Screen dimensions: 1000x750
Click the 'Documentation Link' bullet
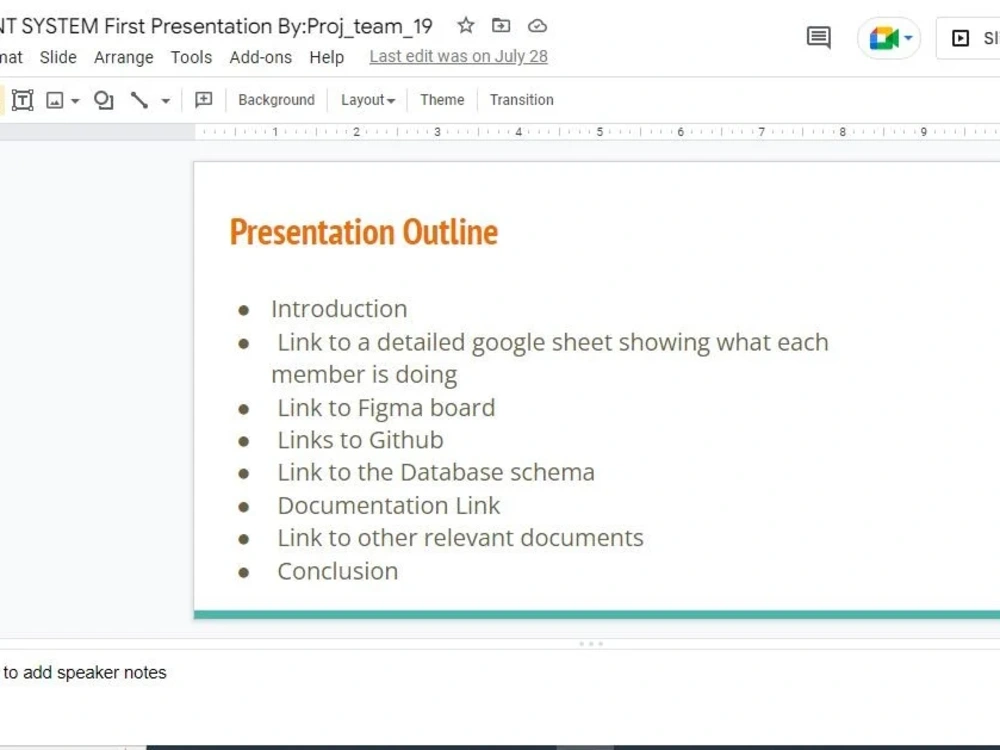[x=388, y=506]
